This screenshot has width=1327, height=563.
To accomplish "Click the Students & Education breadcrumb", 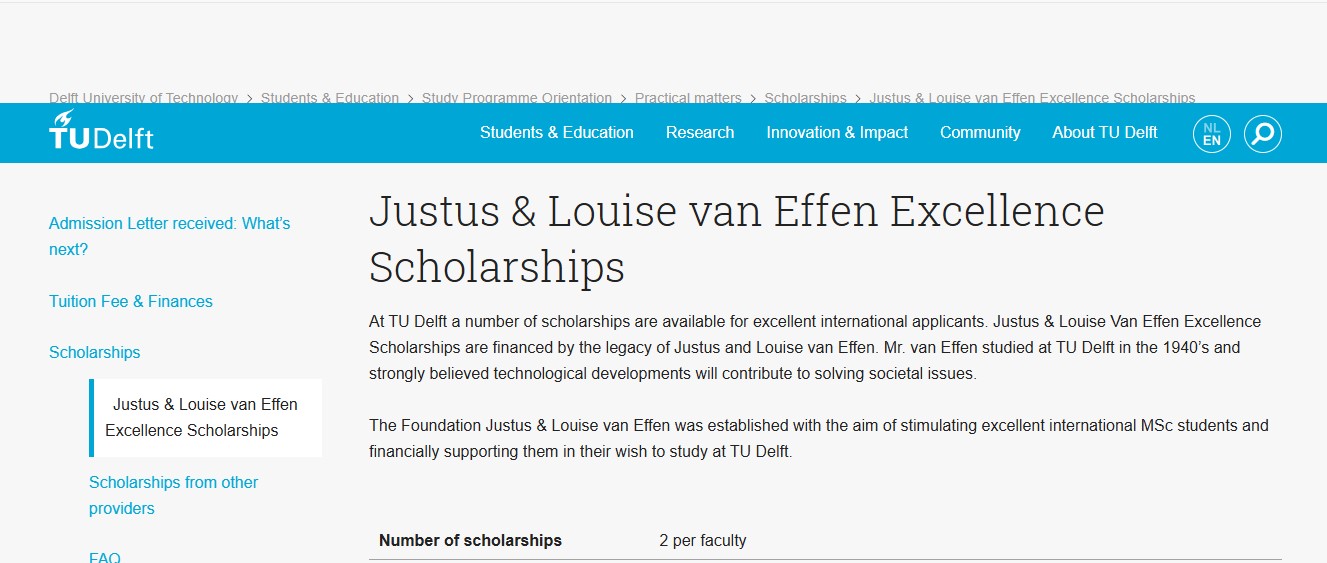I will click(x=329, y=98).
